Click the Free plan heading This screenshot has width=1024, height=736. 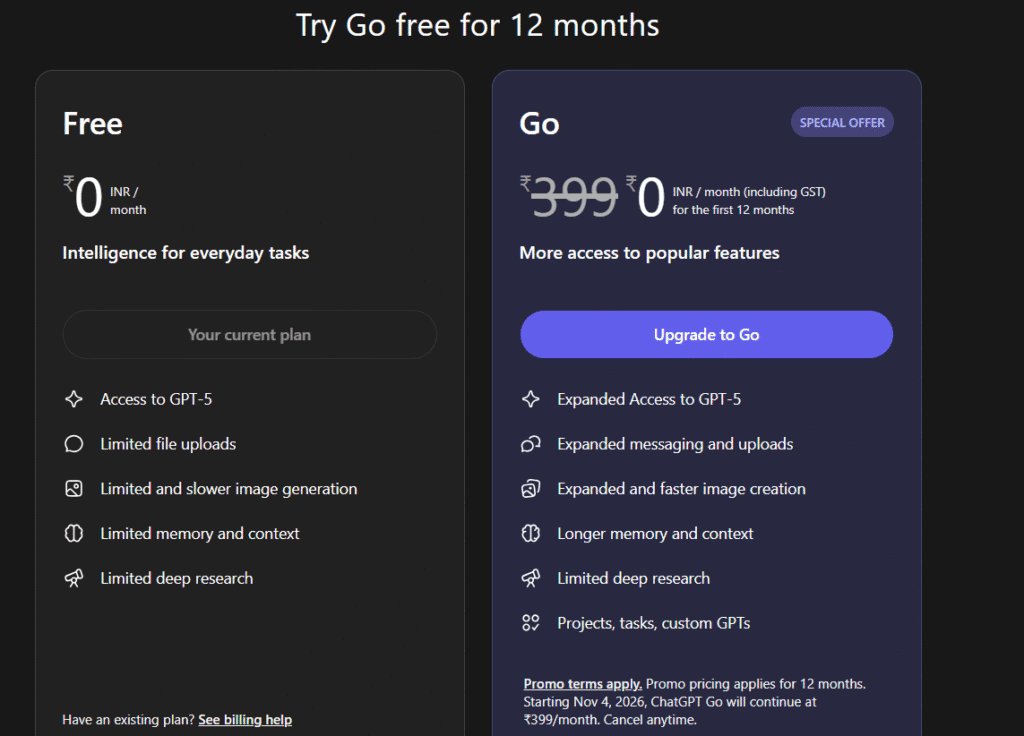[92, 123]
